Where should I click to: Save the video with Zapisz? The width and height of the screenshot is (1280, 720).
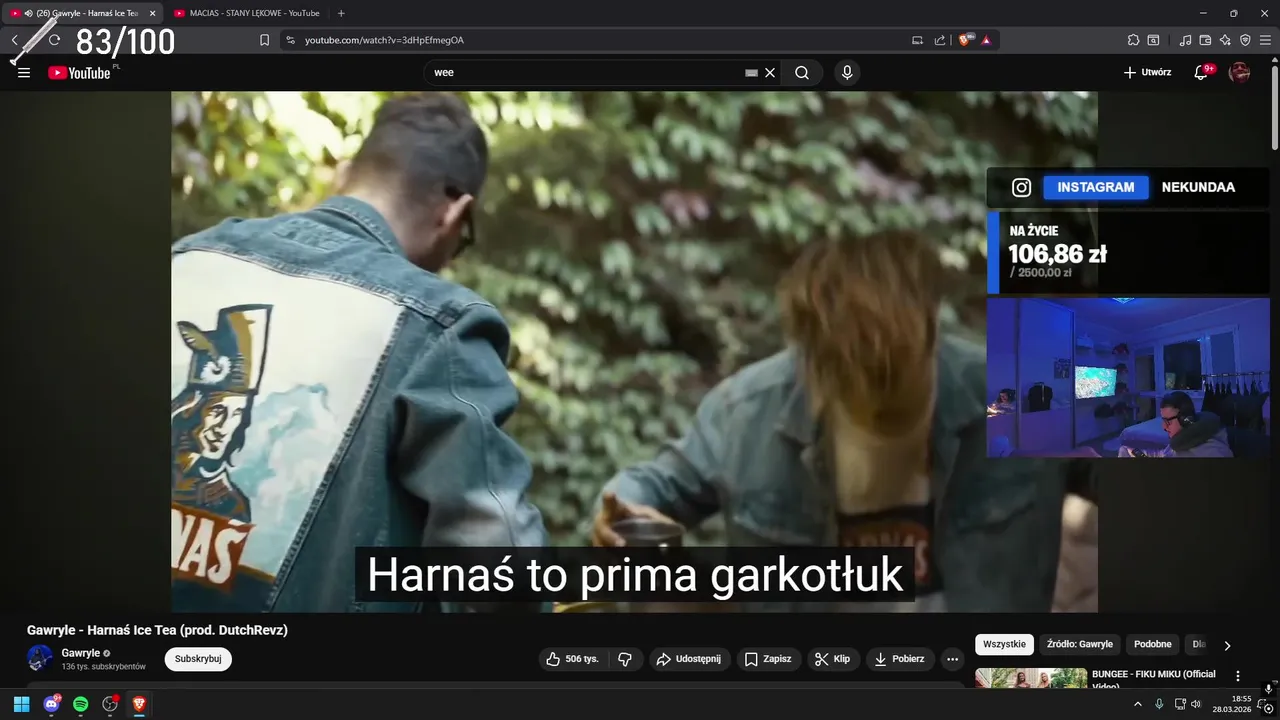768,659
